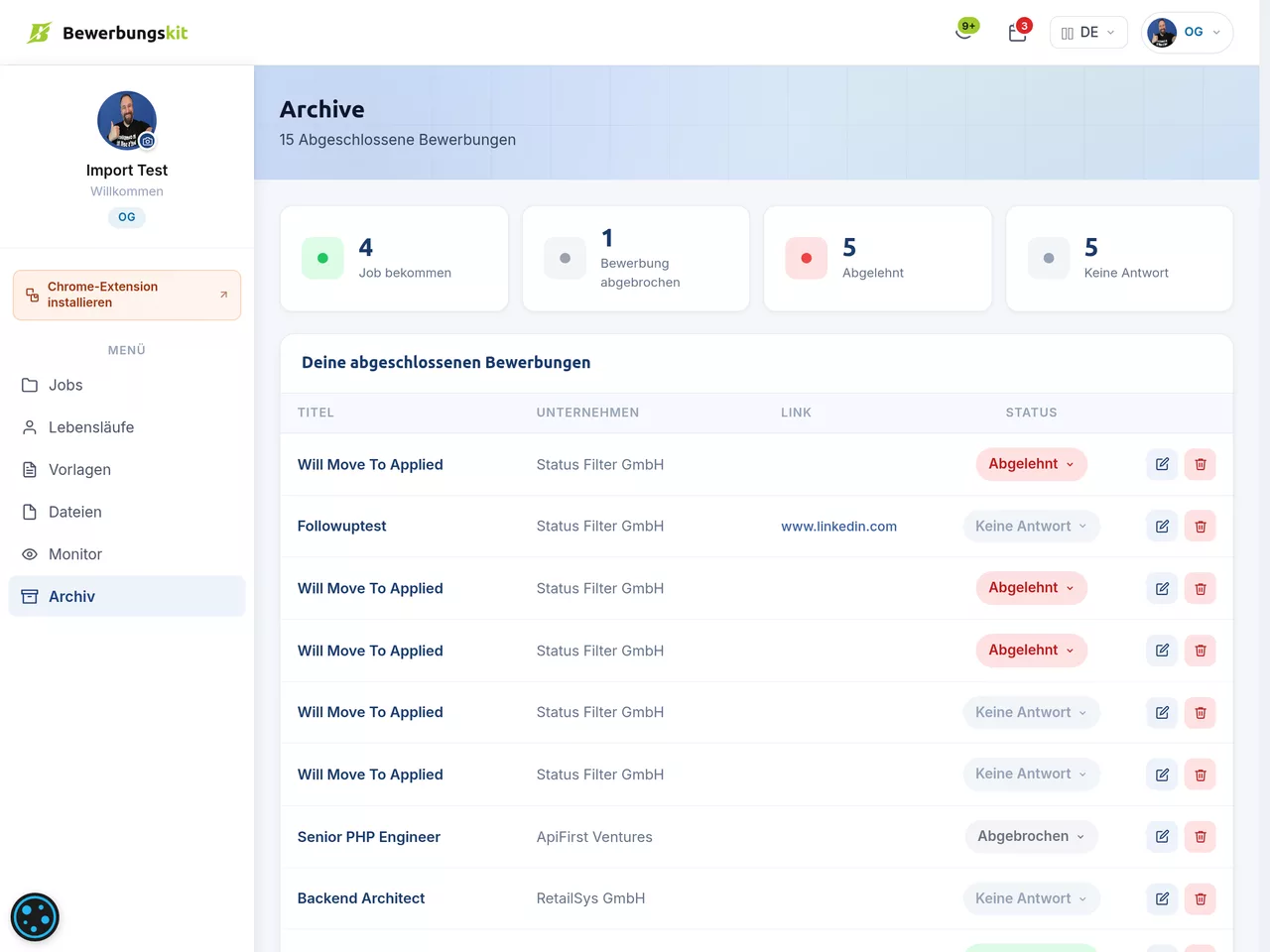Click Chrome-Extension installieren button
Screen dimensions: 1270x952
coord(127,295)
